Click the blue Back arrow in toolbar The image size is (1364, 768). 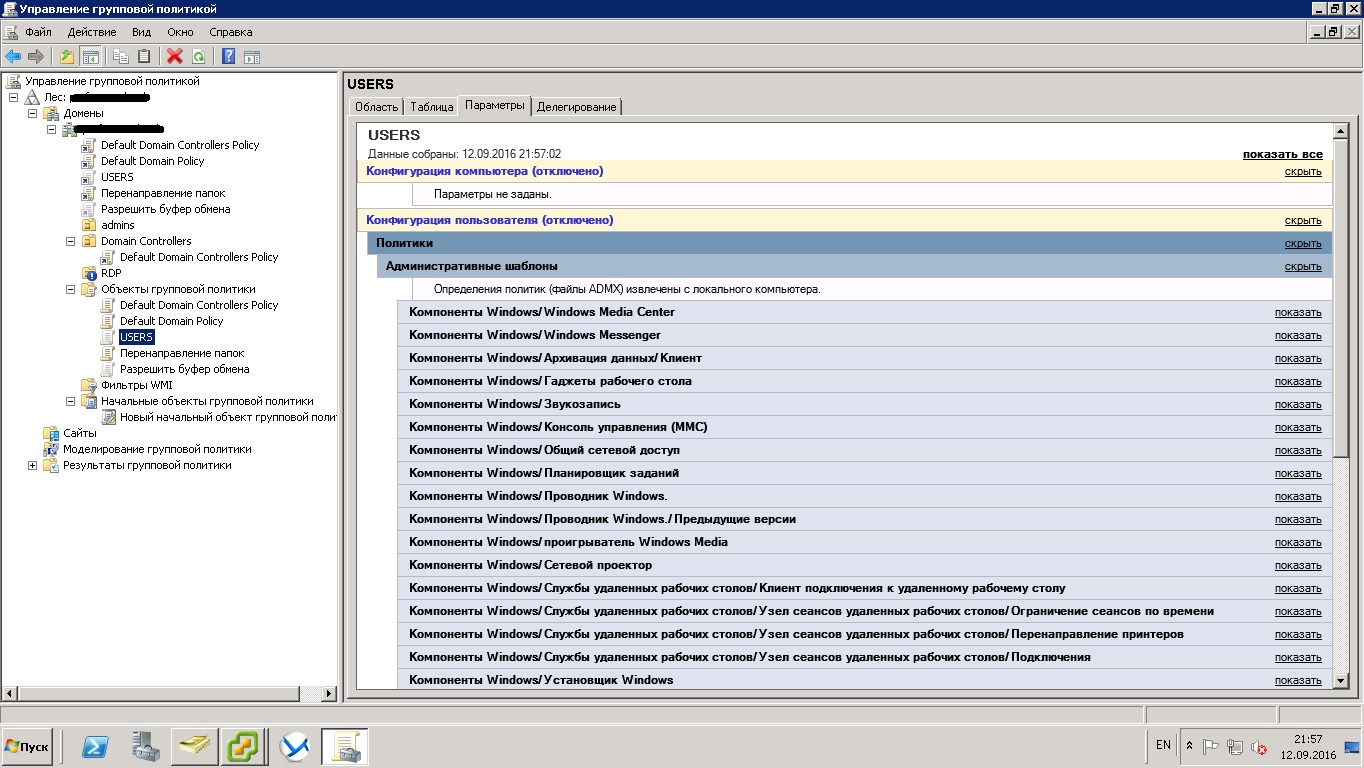[13, 57]
